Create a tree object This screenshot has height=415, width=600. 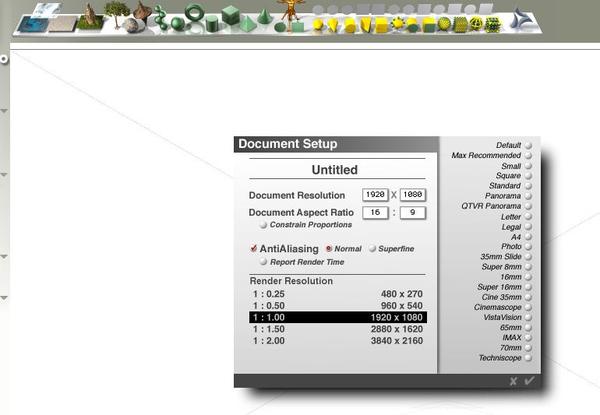[x=117, y=13]
